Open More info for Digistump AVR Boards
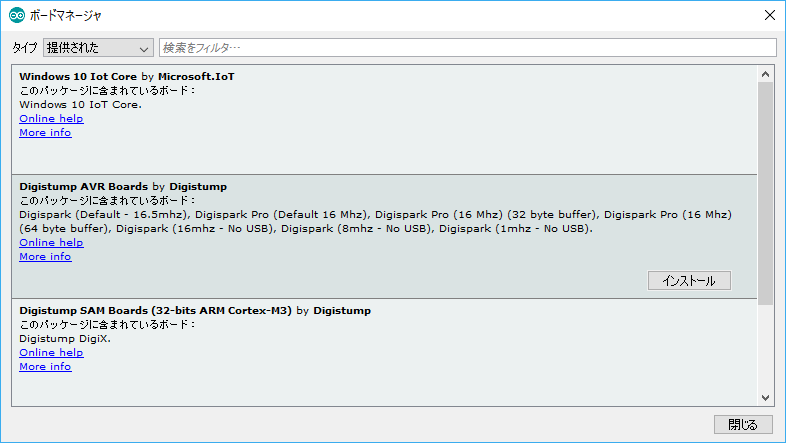786x443 pixels. coord(45,257)
